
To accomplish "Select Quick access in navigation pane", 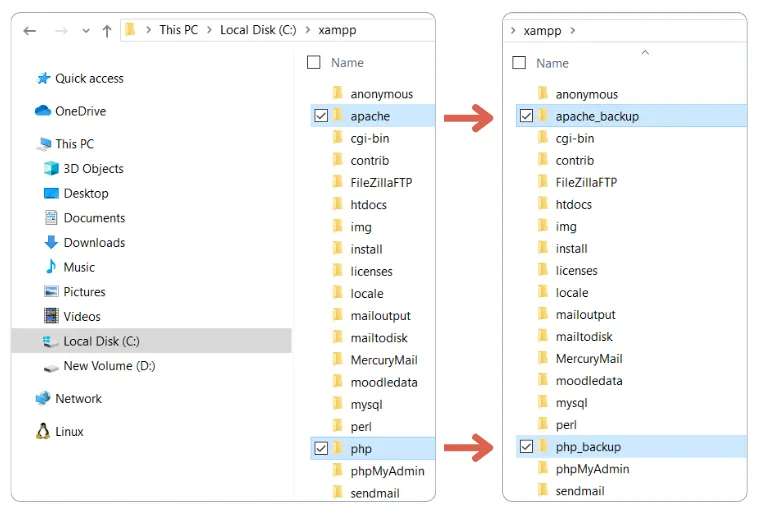I will [x=89, y=78].
